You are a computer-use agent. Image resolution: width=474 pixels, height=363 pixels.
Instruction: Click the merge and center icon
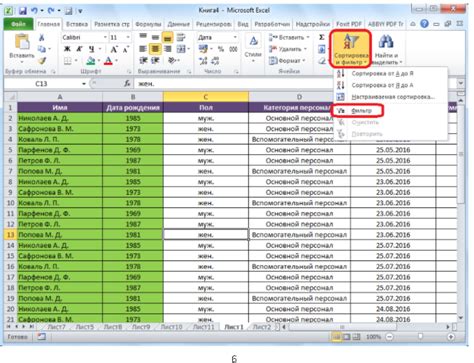click(x=181, y=49)
